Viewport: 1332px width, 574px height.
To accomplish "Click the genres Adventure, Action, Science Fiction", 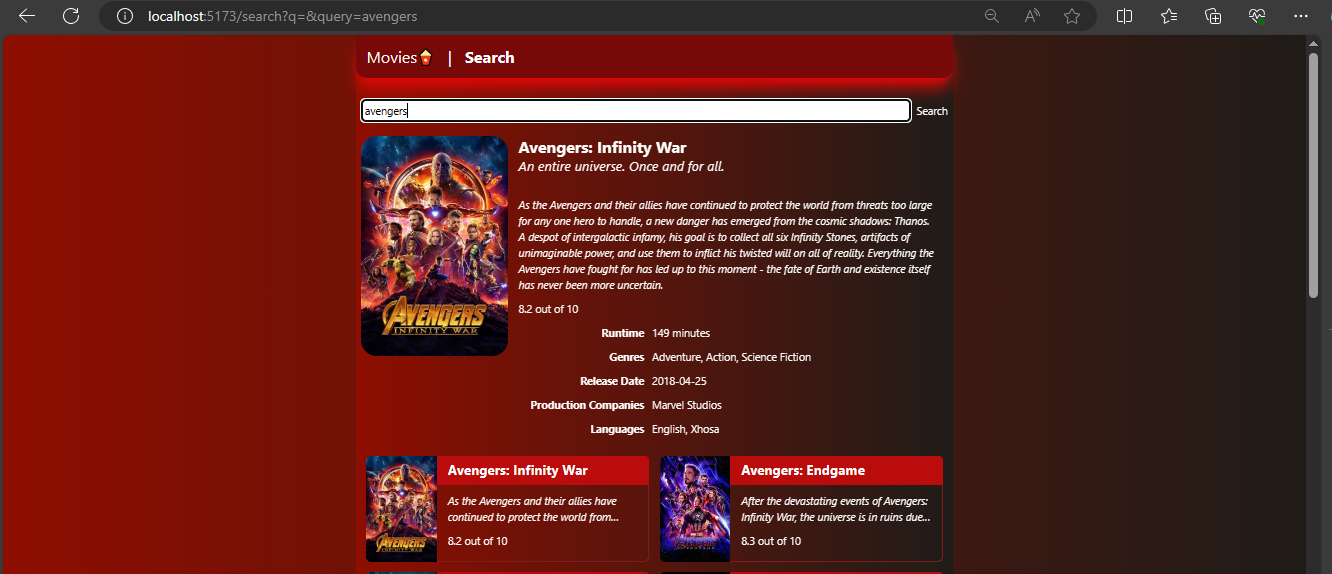I will click(731, 357).
